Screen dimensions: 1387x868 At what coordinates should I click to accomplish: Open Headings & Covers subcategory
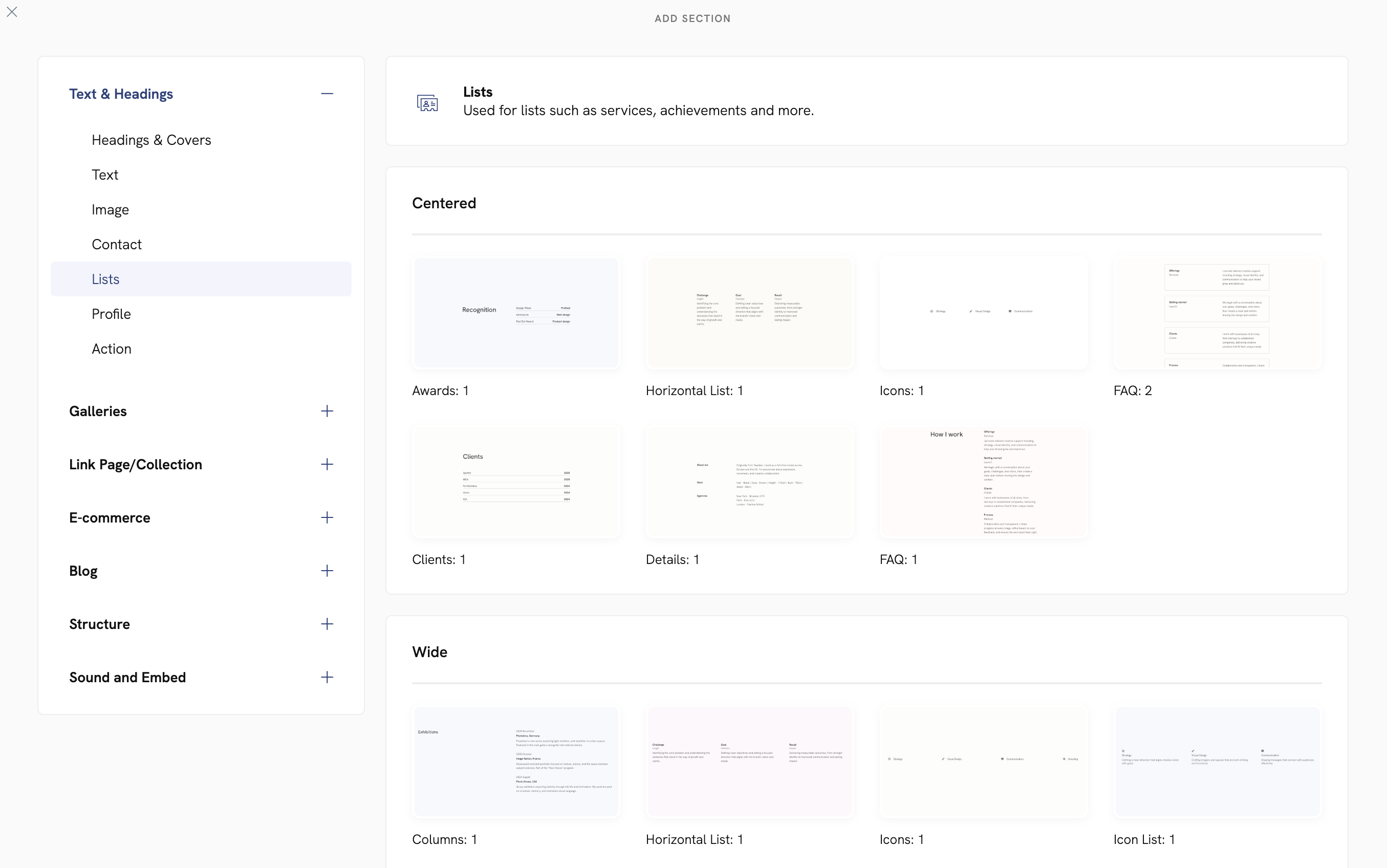point(151,140)
